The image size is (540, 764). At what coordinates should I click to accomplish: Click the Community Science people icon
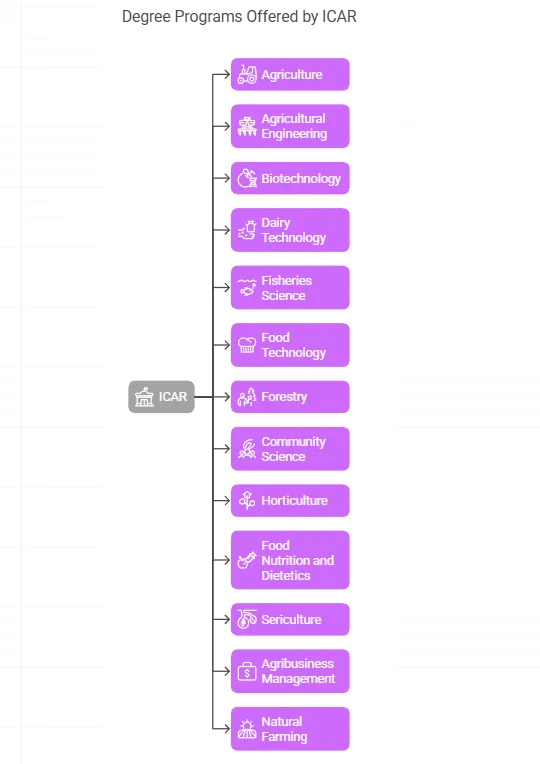click(247, 449)
